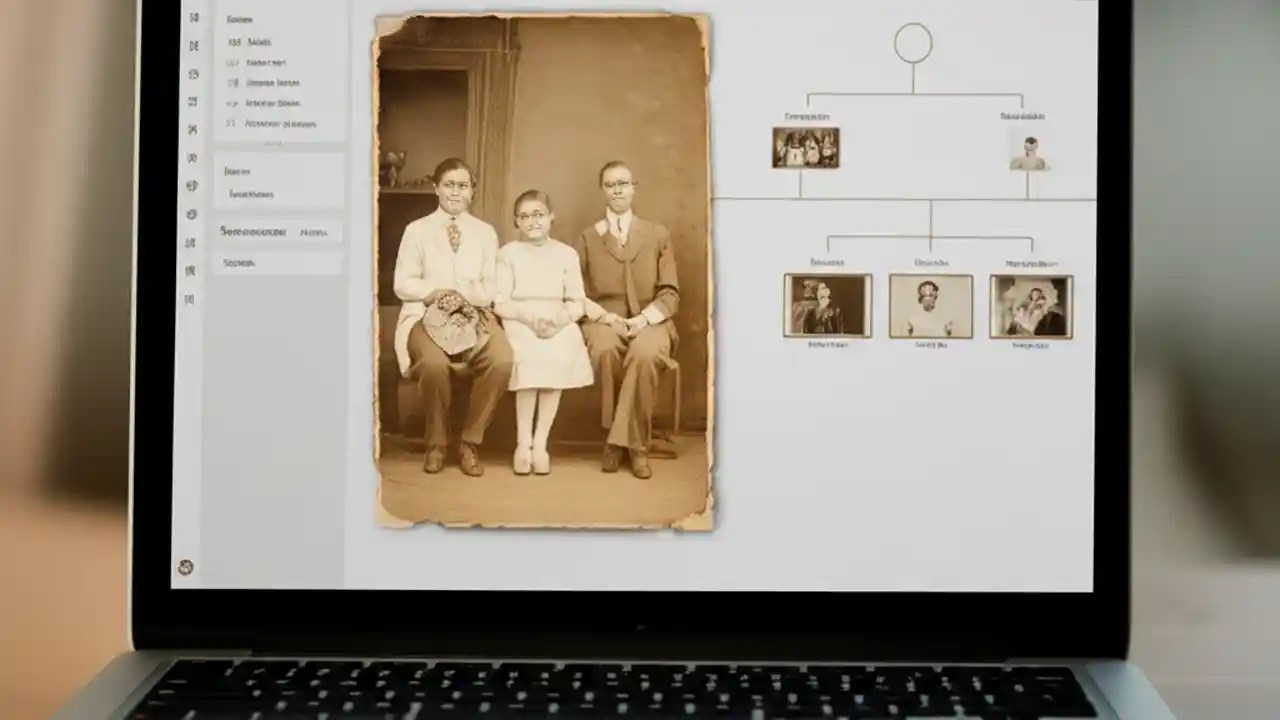Viewport: 1280px width, 720px height.
Task: Click the icon before the last top-list entry
Action: (232, 123)
